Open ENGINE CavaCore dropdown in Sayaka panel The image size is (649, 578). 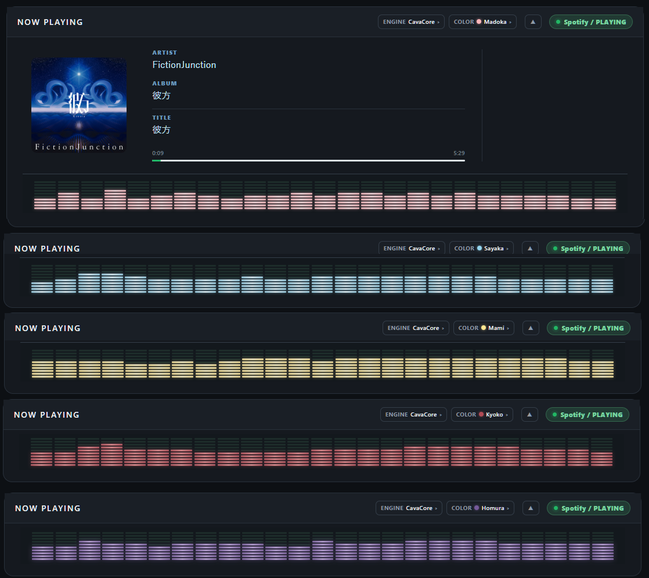pyautogui.click(x=411, y=248)
